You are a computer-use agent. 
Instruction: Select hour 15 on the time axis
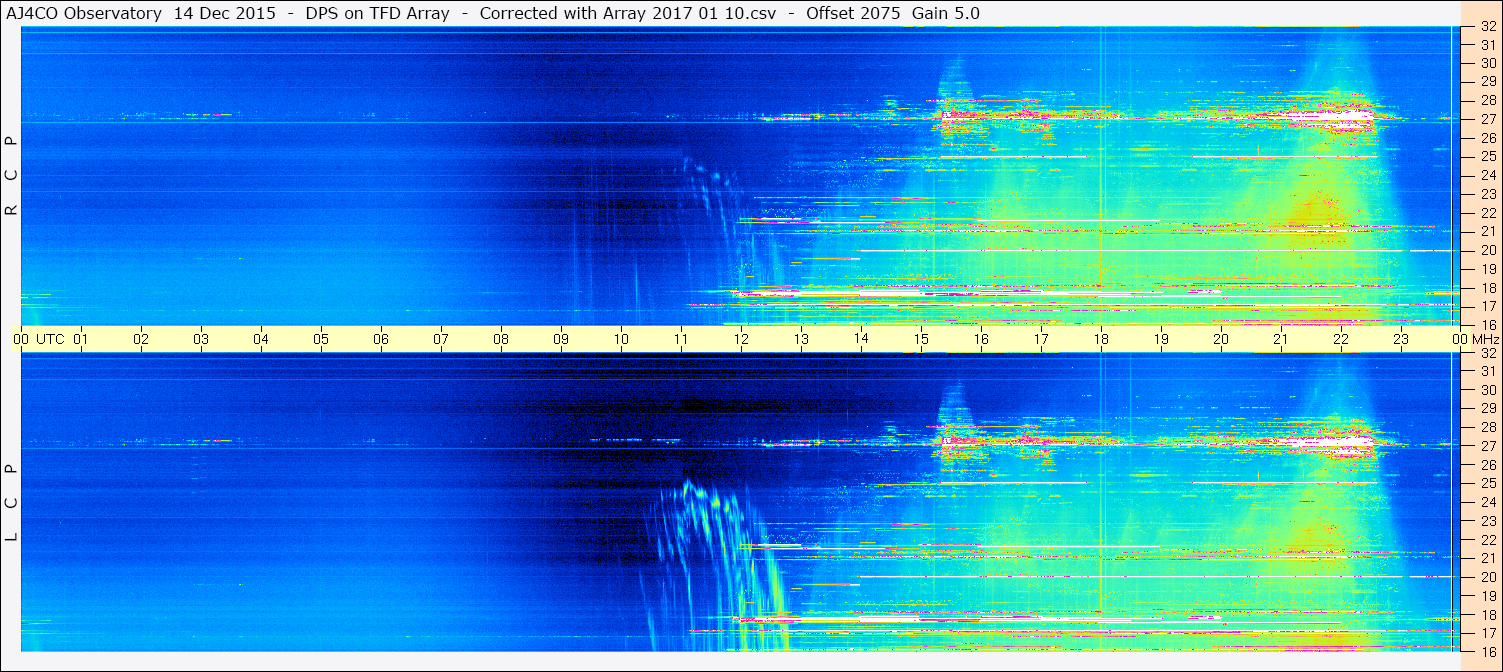921,339
